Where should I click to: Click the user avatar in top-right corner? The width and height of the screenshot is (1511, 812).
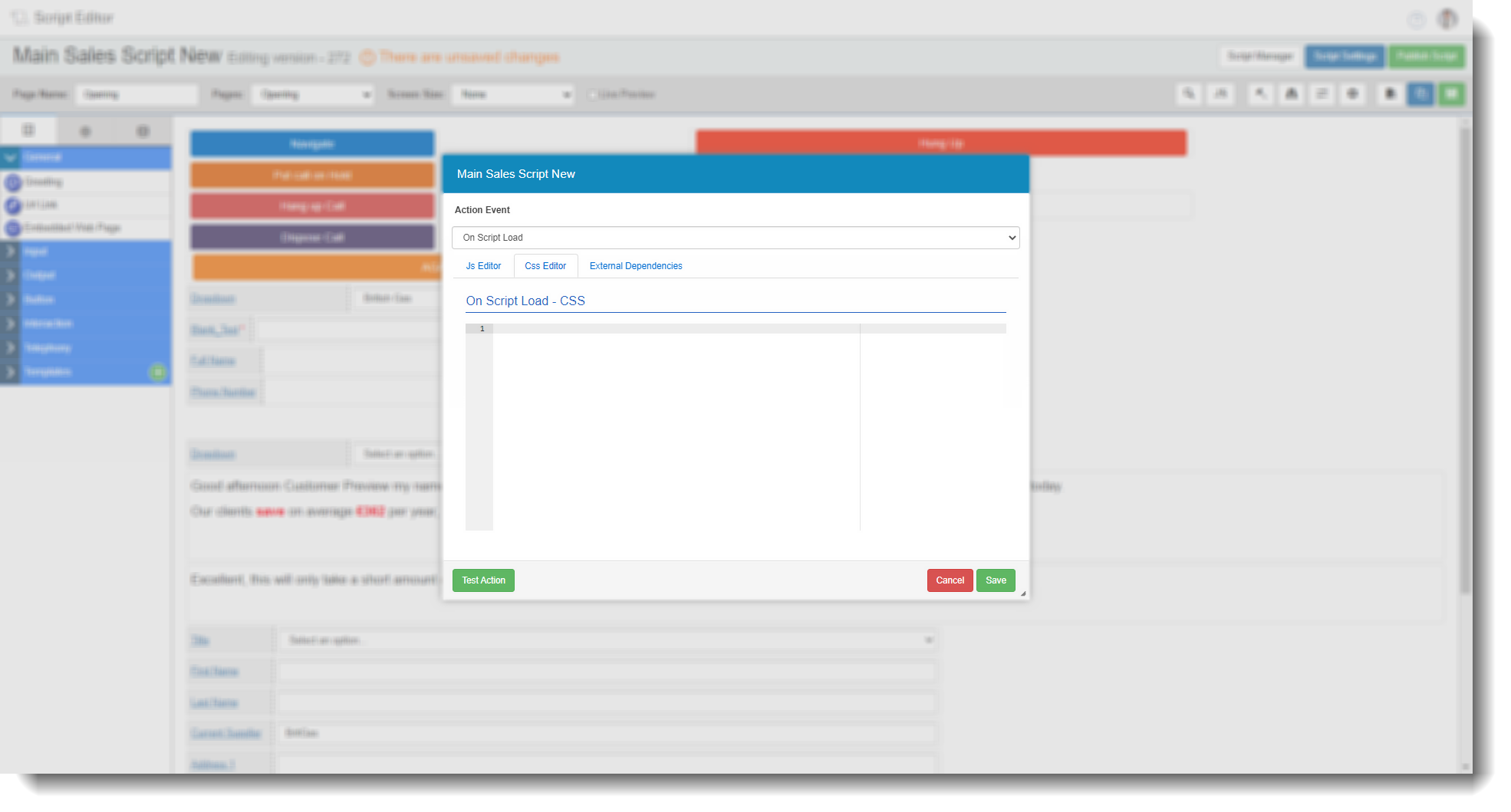pos(1447,18)
